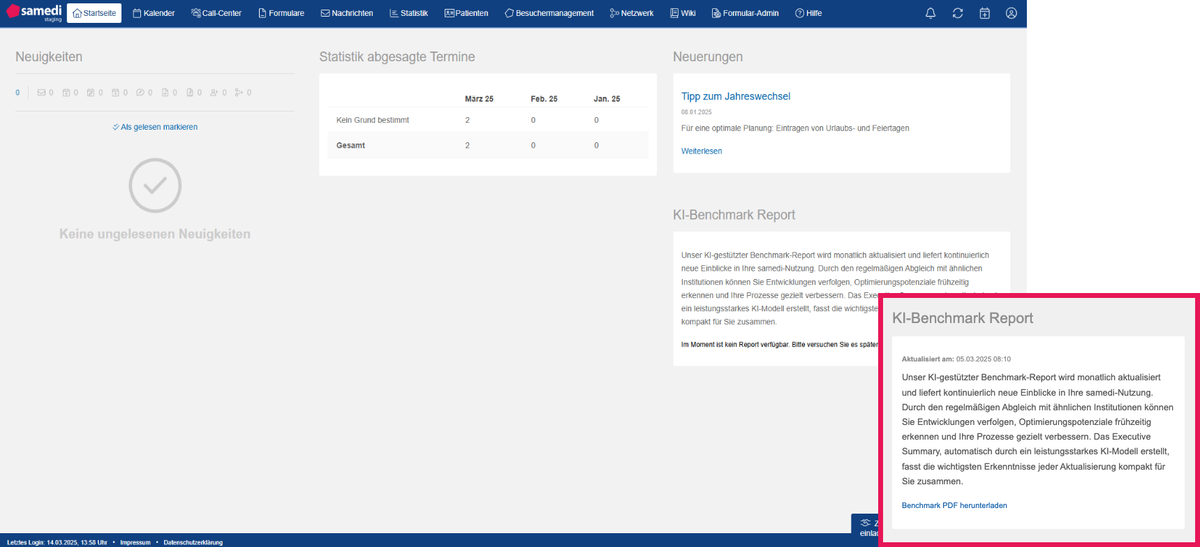Filter Neuigkeiten by envelope message icon

(44, 93)
